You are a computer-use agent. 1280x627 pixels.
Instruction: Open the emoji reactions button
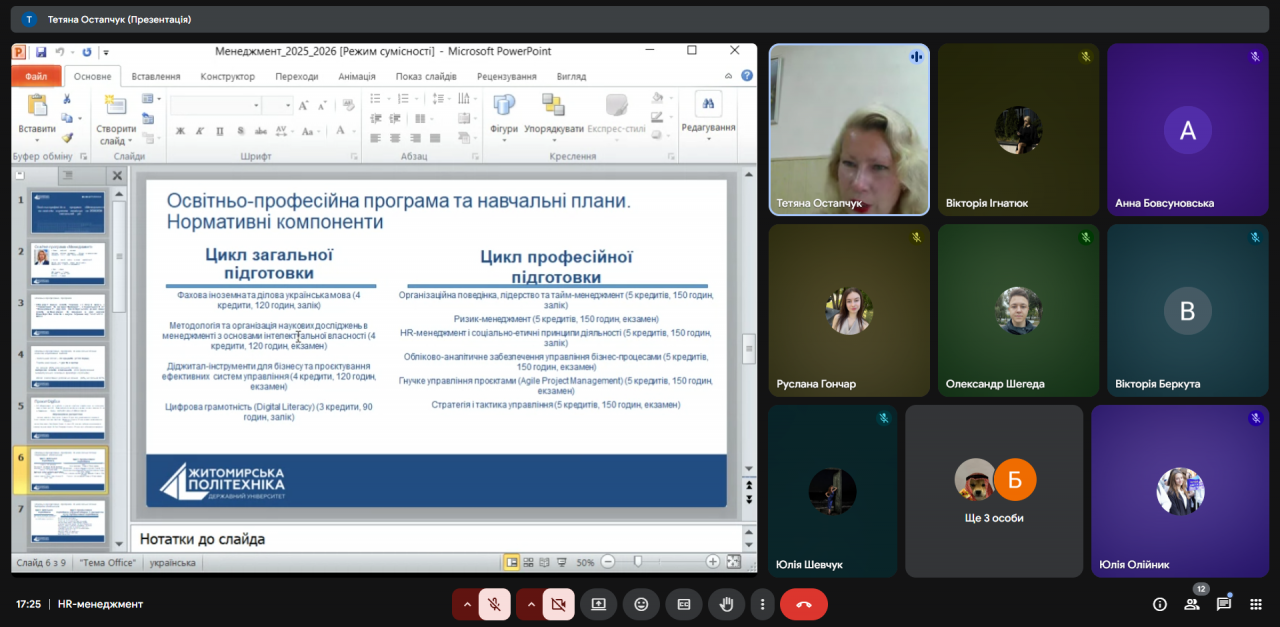click(641, 604)
